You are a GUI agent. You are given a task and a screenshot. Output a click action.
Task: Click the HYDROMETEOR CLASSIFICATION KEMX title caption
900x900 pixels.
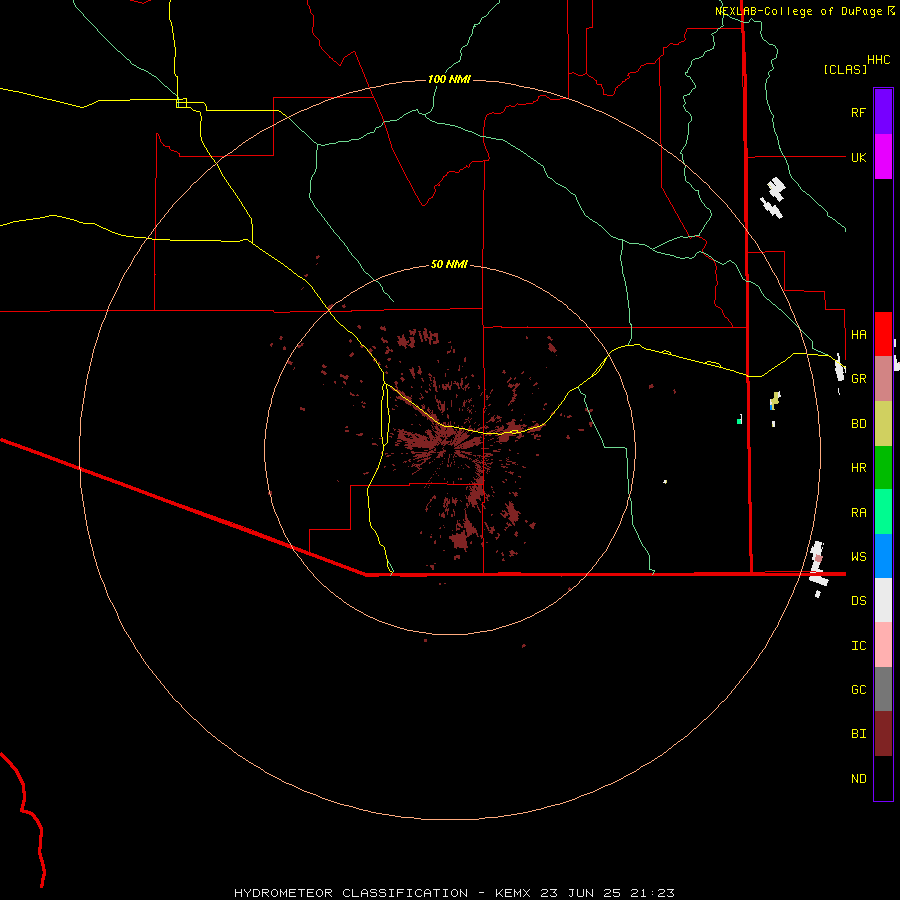[x=454, y=893]
